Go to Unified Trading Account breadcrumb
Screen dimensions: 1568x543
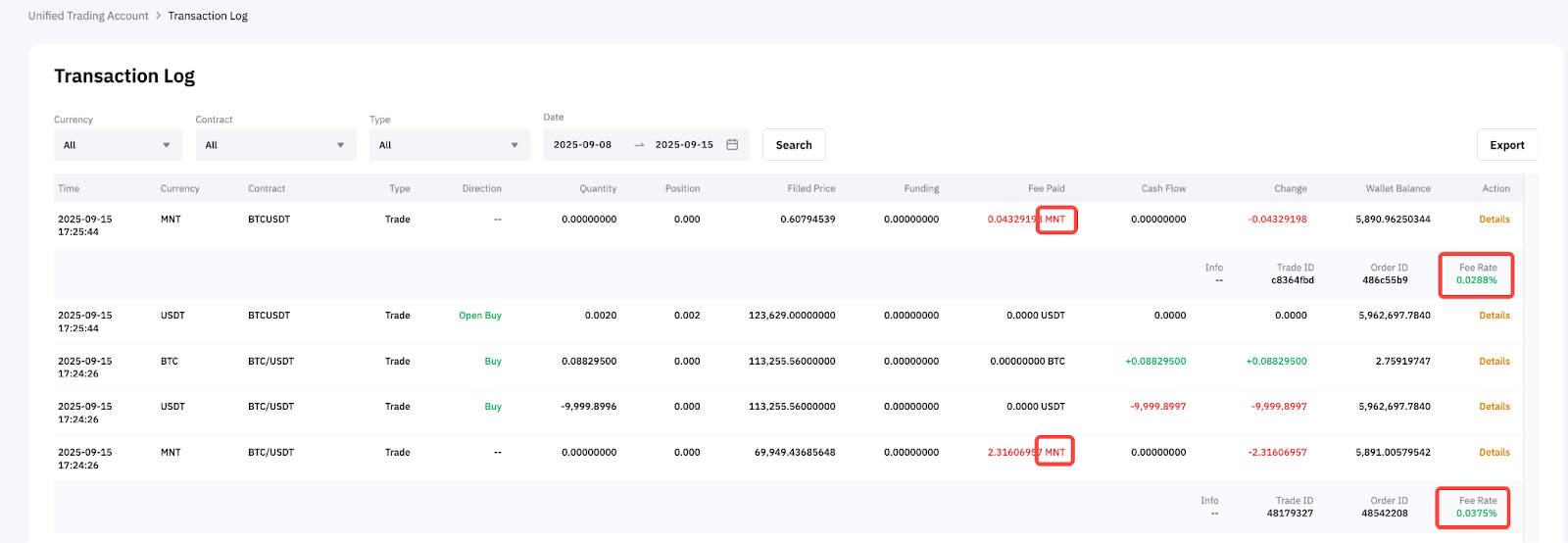[x=88, y=16]
